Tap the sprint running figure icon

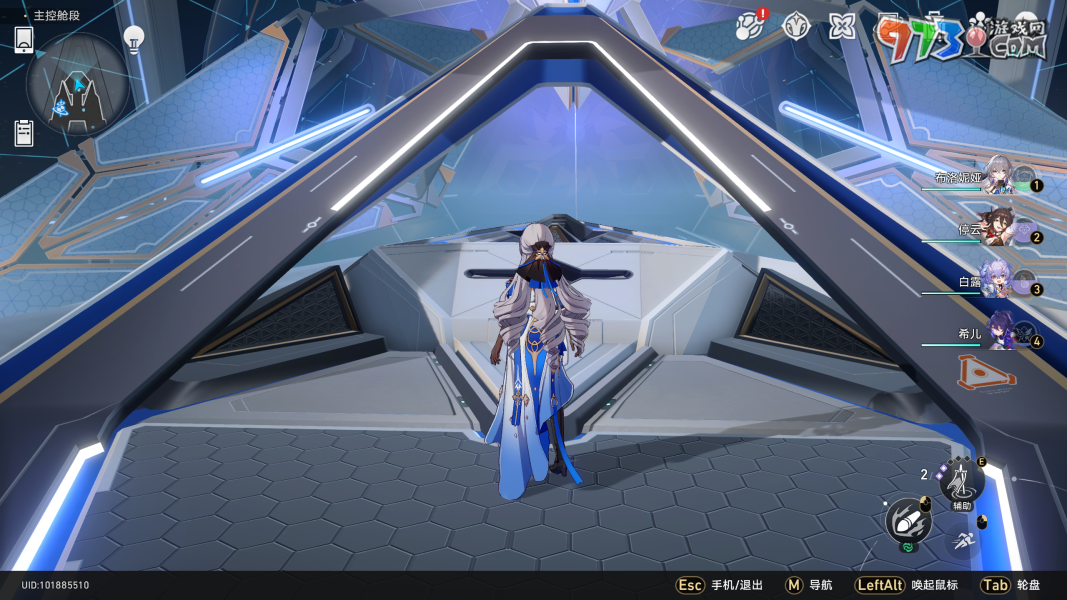tap(962, 541)
